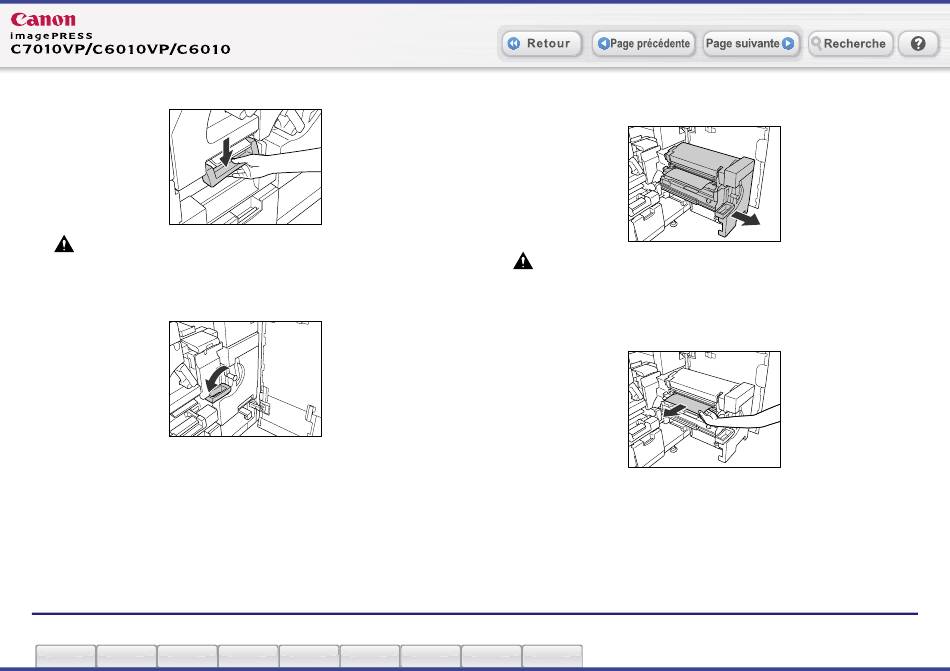Click the warning triangle under the toner illustration
The height and width of the screenshot is (671, 950).
point(64,244)
